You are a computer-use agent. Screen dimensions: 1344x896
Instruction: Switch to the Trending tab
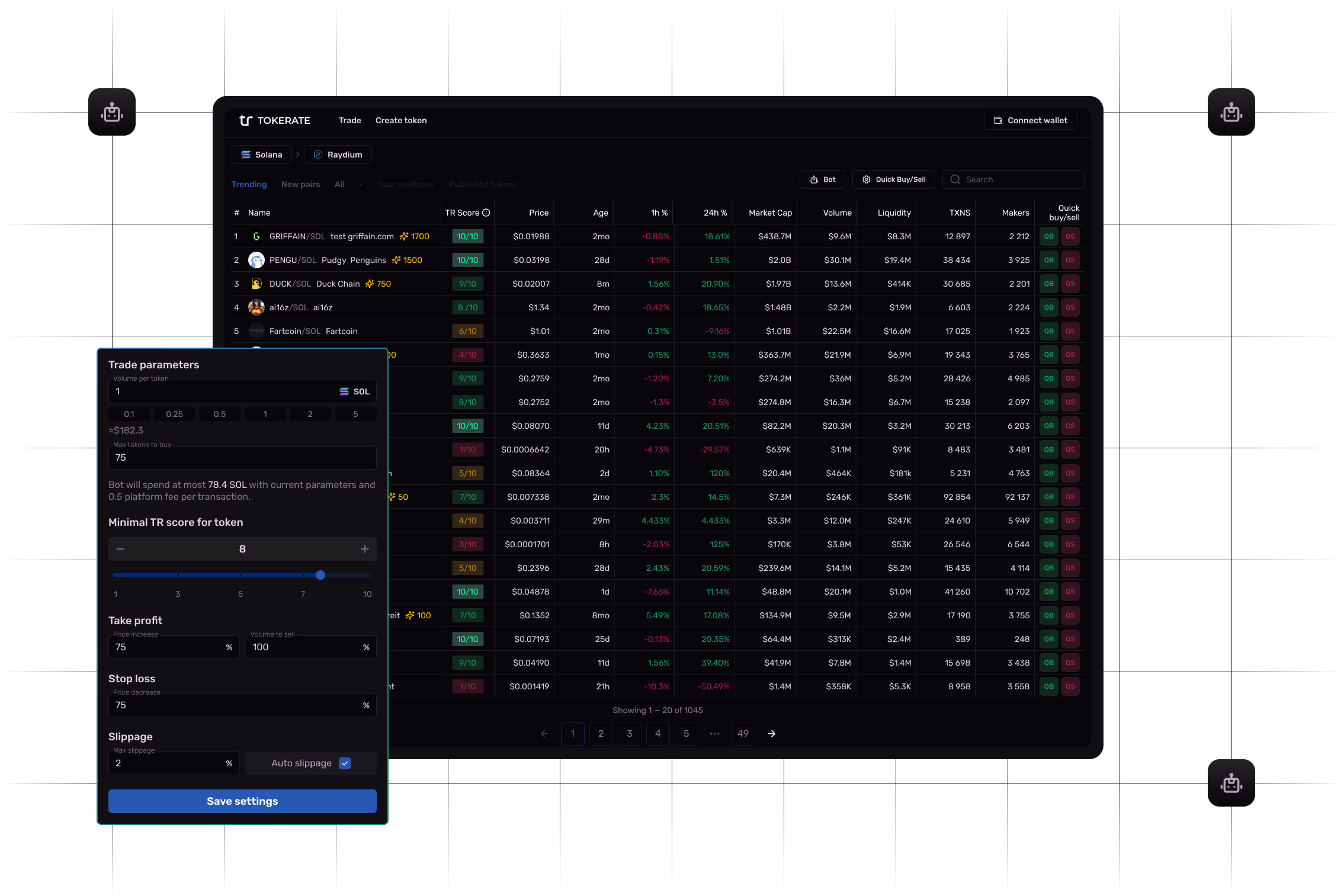click(249, 184)
